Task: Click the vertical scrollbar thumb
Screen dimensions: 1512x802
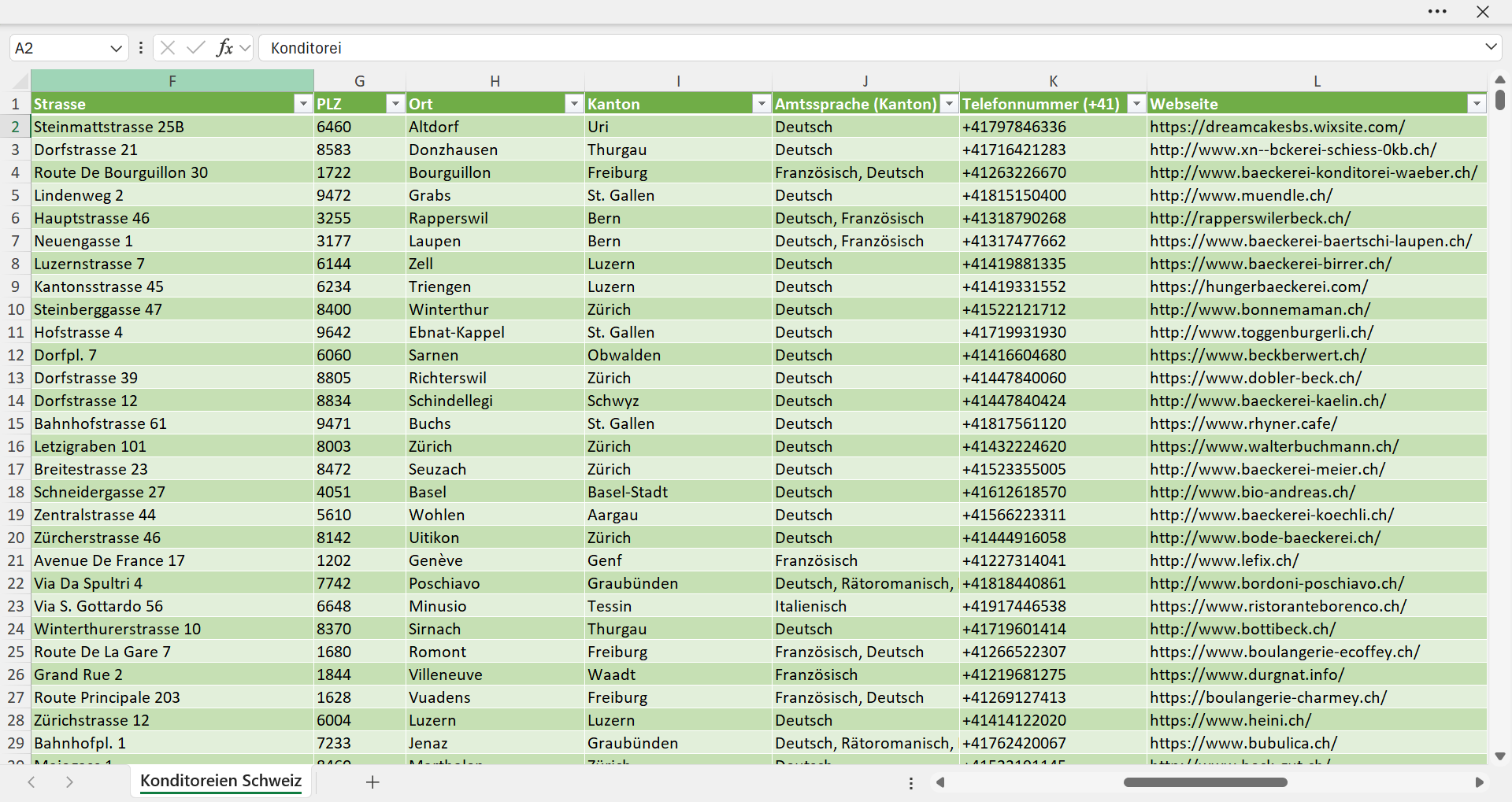Action: pyautogui.click(x=1500, y=100)
